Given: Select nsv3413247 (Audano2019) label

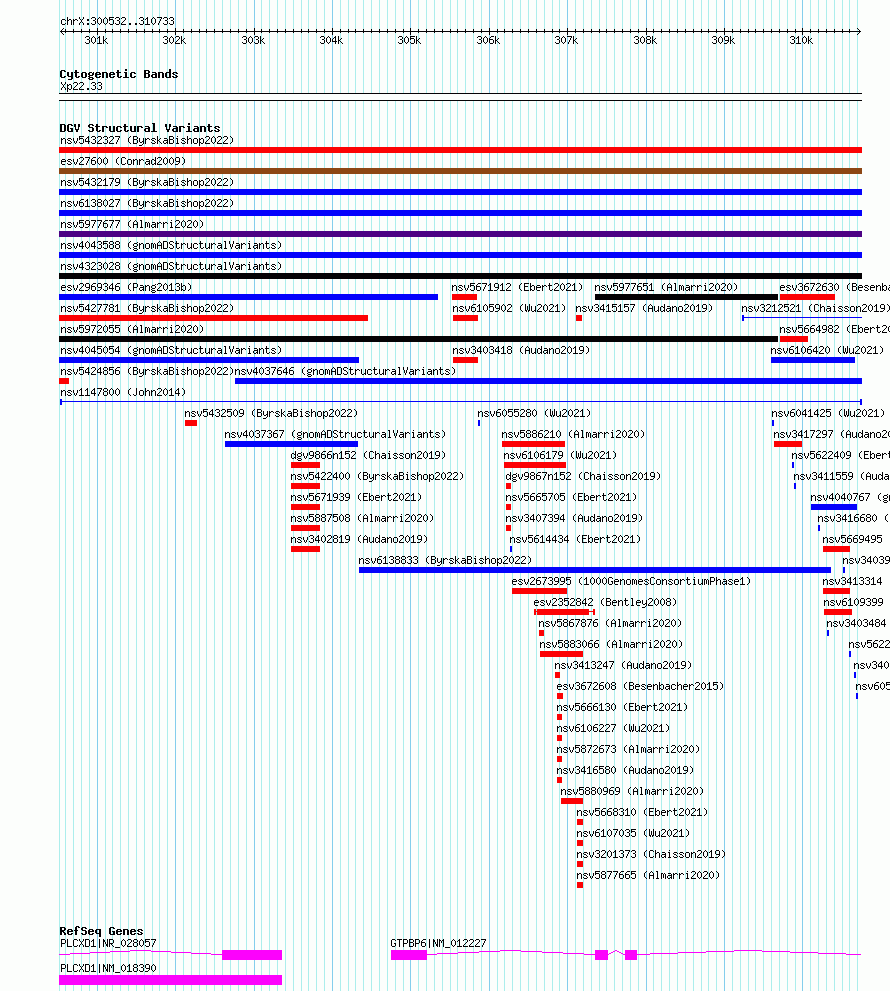Looking at the screenshot, I should 623,665.
